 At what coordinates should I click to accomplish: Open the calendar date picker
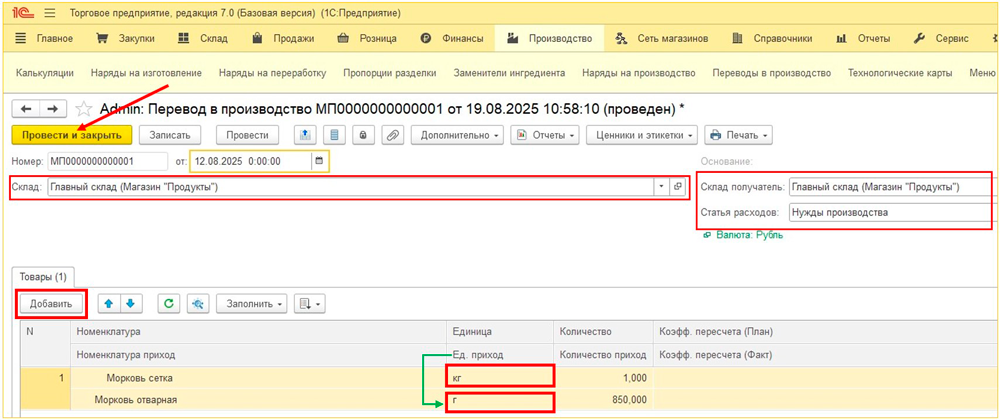[319, 161]
